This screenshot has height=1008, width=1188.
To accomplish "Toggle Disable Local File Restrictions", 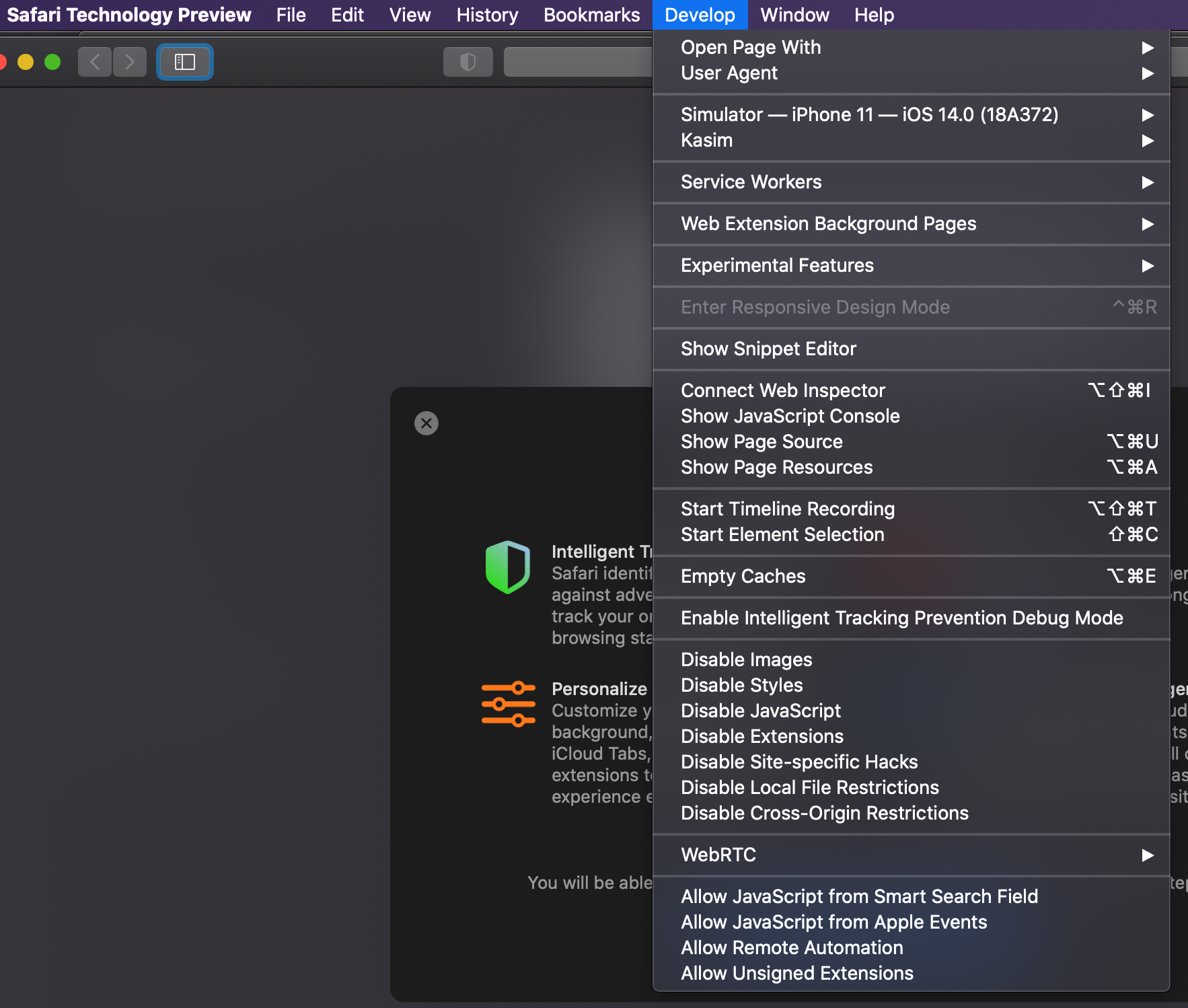I will [912, 787].
